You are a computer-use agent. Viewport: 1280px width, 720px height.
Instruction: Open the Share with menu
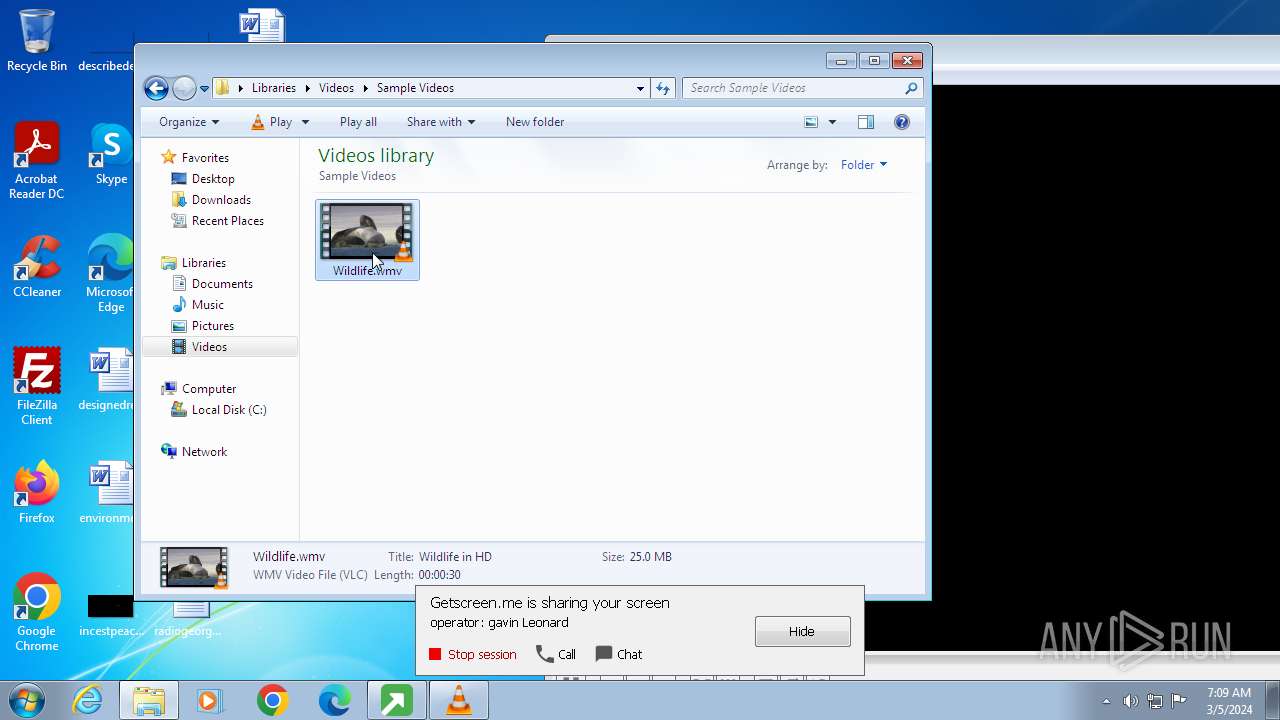coord(440,122)
